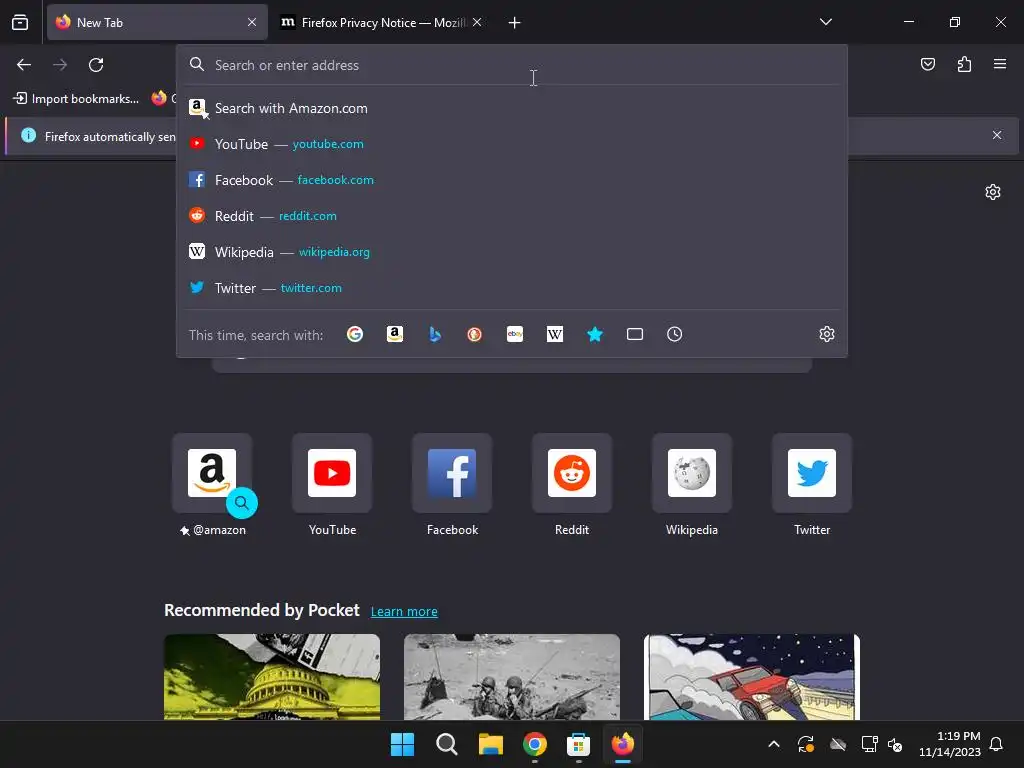Search this time with Amazon icon
1024x768 pixels.
click(x=394, y=334)
